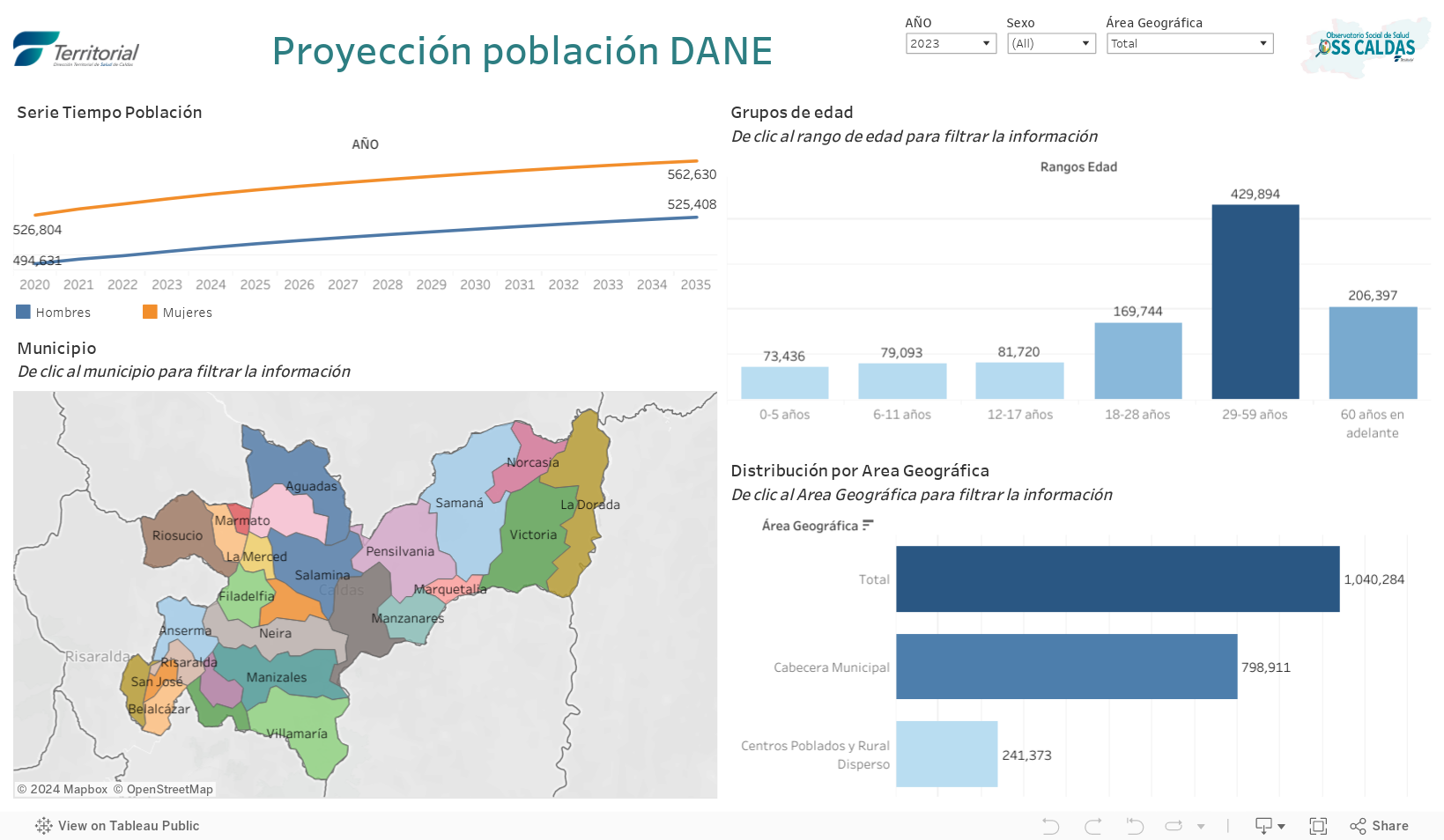Image resolution: width=1444 pixels, height=840 pixels.
Task: Click the 2035 year axis label
Action: tap(695, 284)
